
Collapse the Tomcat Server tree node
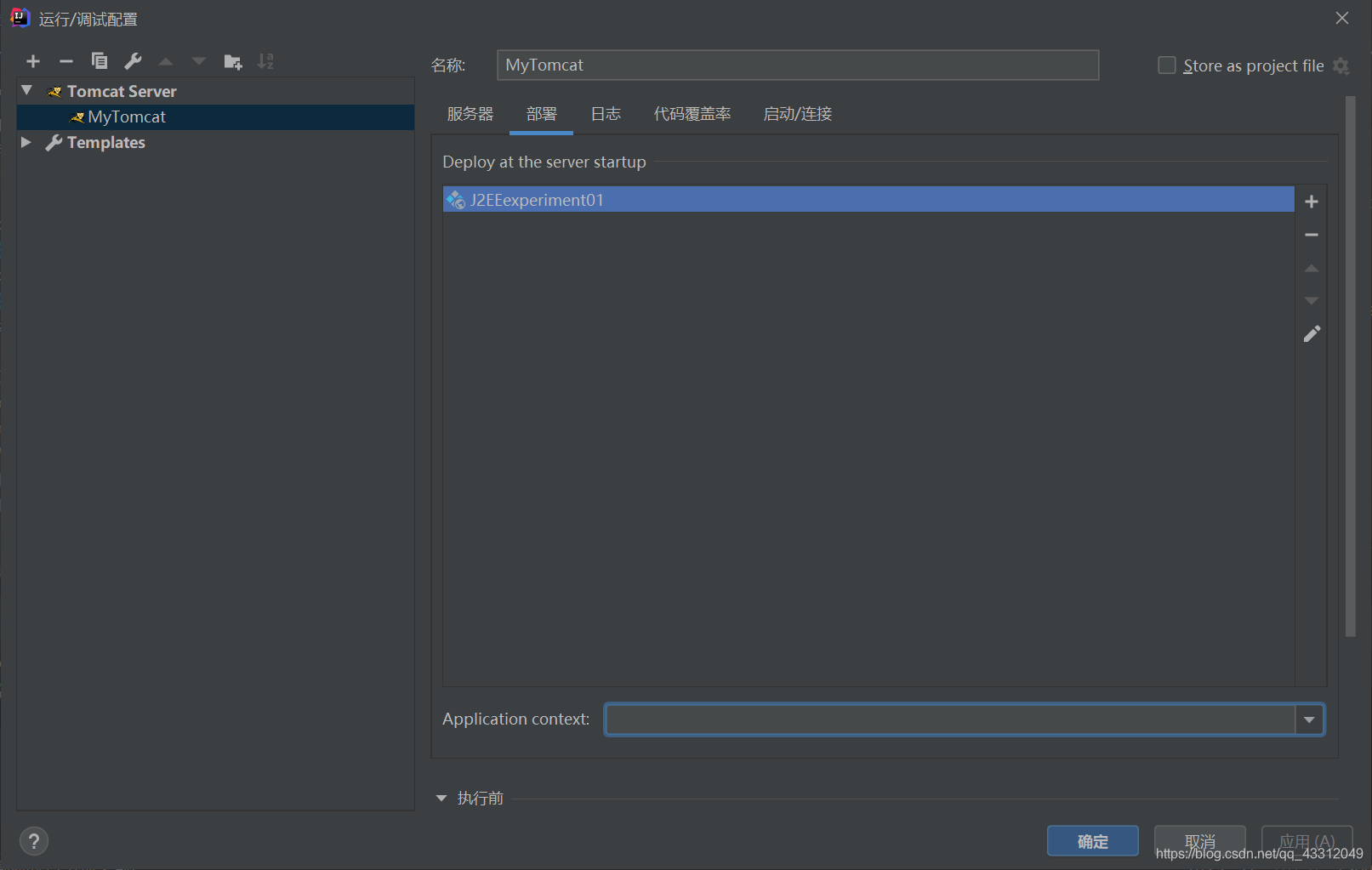click(27, 90)
